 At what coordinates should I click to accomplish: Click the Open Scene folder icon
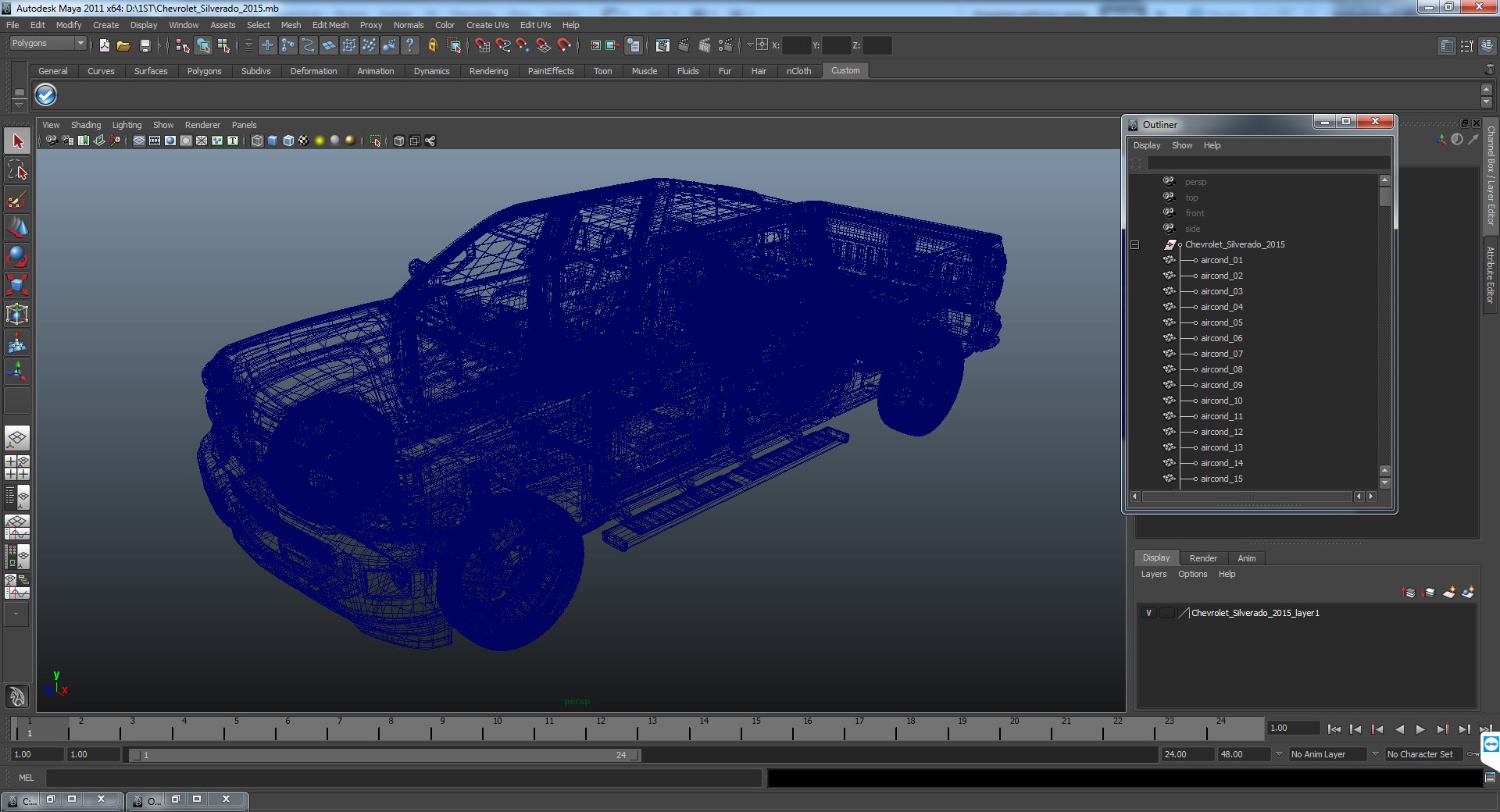click(x=123, y=45)
